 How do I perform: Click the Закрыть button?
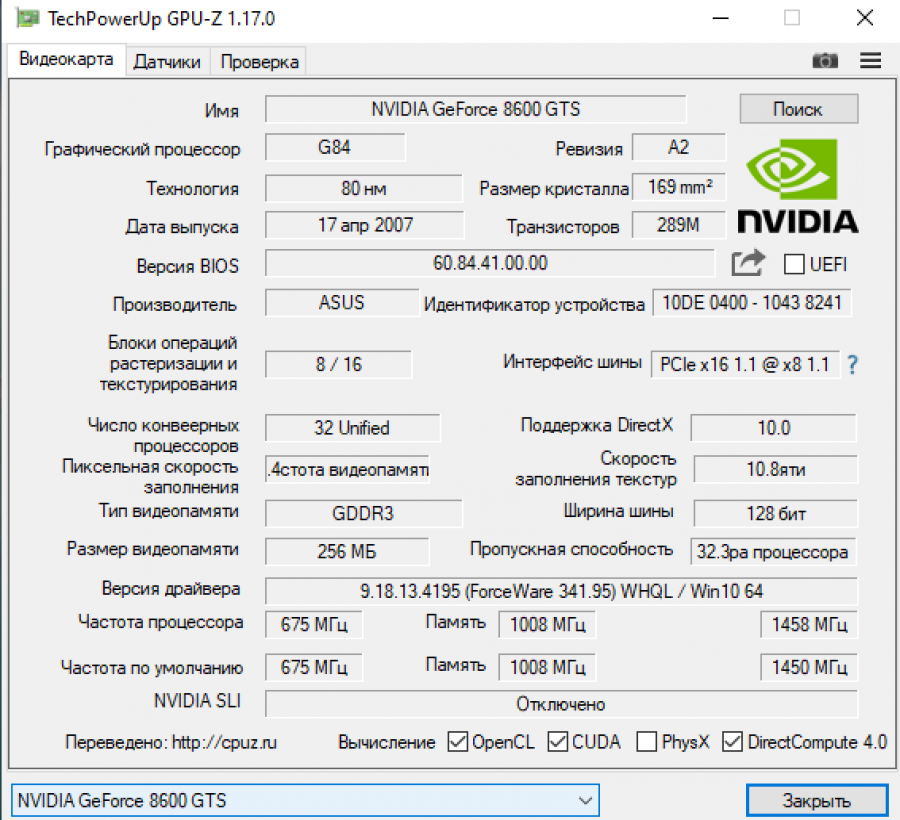pos(816,800)
